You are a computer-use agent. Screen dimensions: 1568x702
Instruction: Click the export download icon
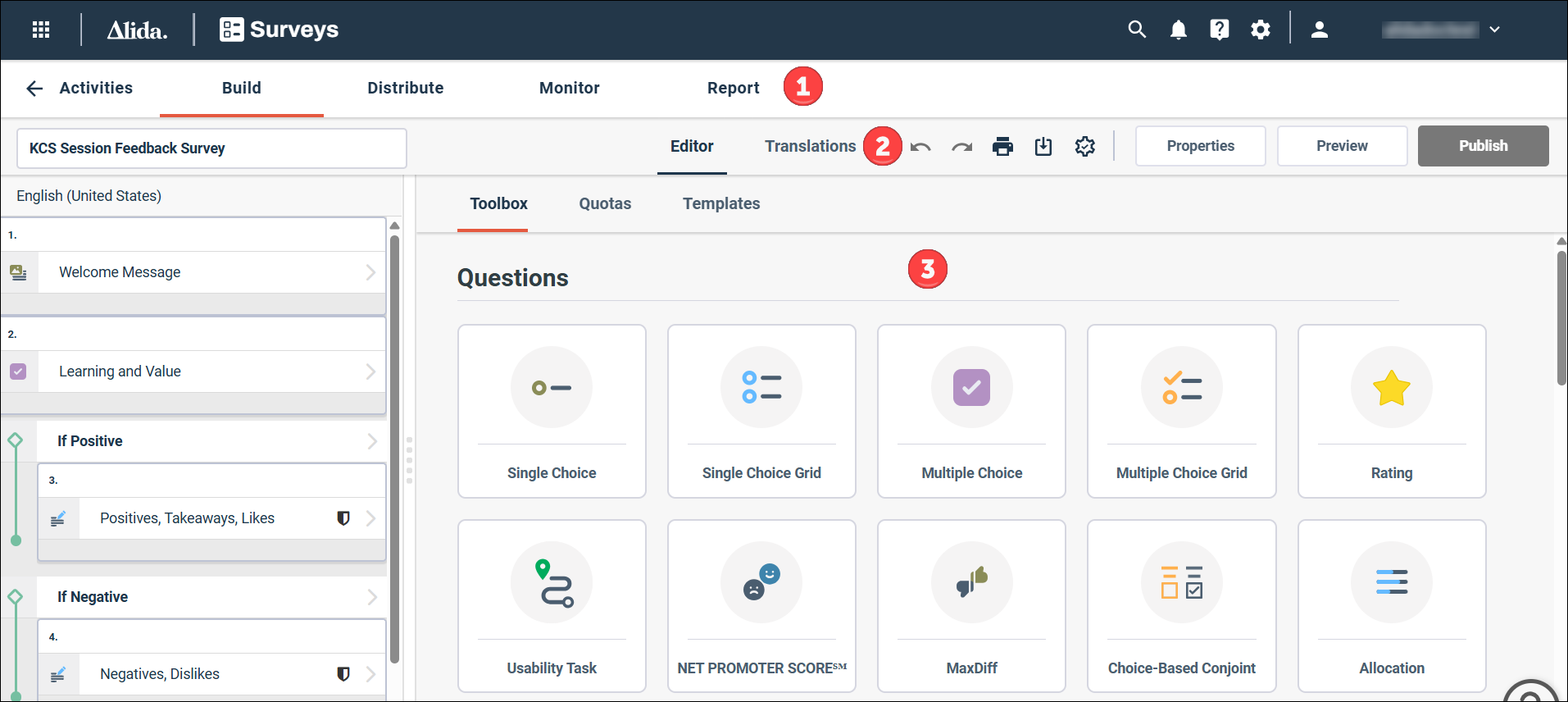click(1043, 147)
